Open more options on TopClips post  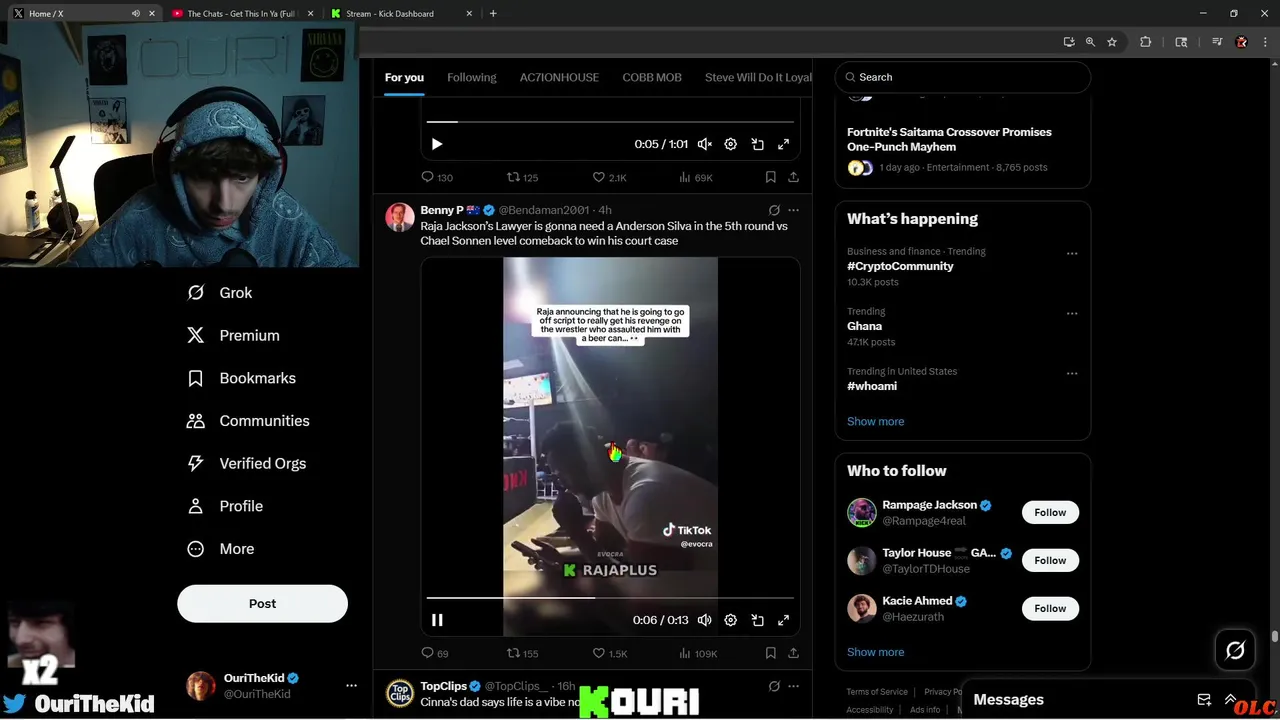pos(793,686)
